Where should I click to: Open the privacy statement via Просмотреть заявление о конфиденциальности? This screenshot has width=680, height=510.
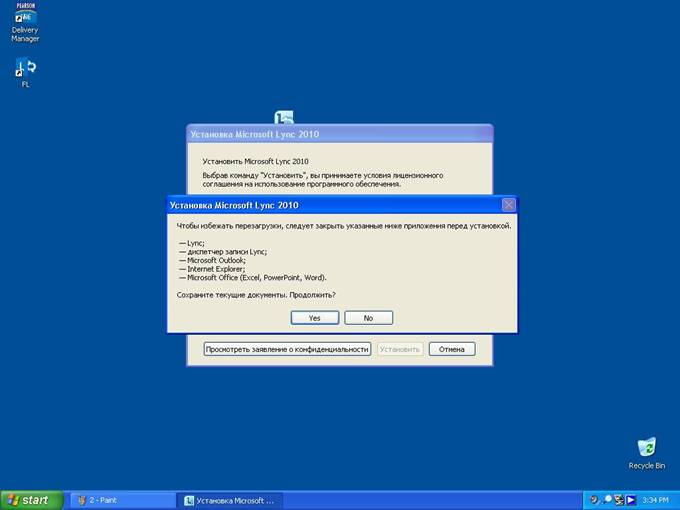[287, 349]
